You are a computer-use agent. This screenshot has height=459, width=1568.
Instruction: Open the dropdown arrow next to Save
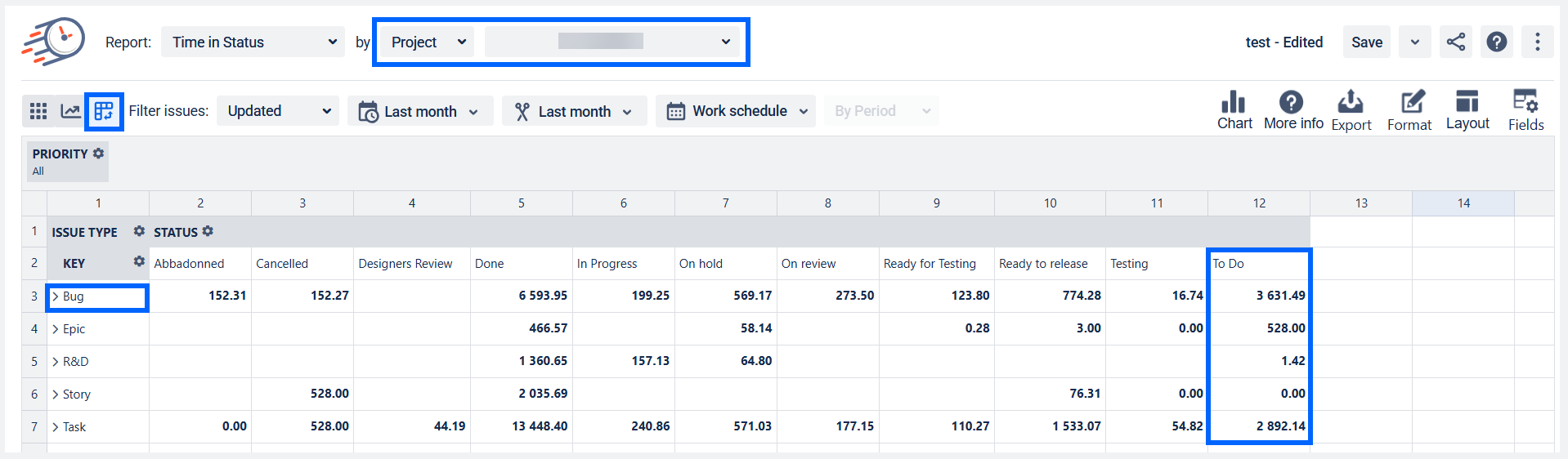pyautogui.click(x=1415, y=42)
